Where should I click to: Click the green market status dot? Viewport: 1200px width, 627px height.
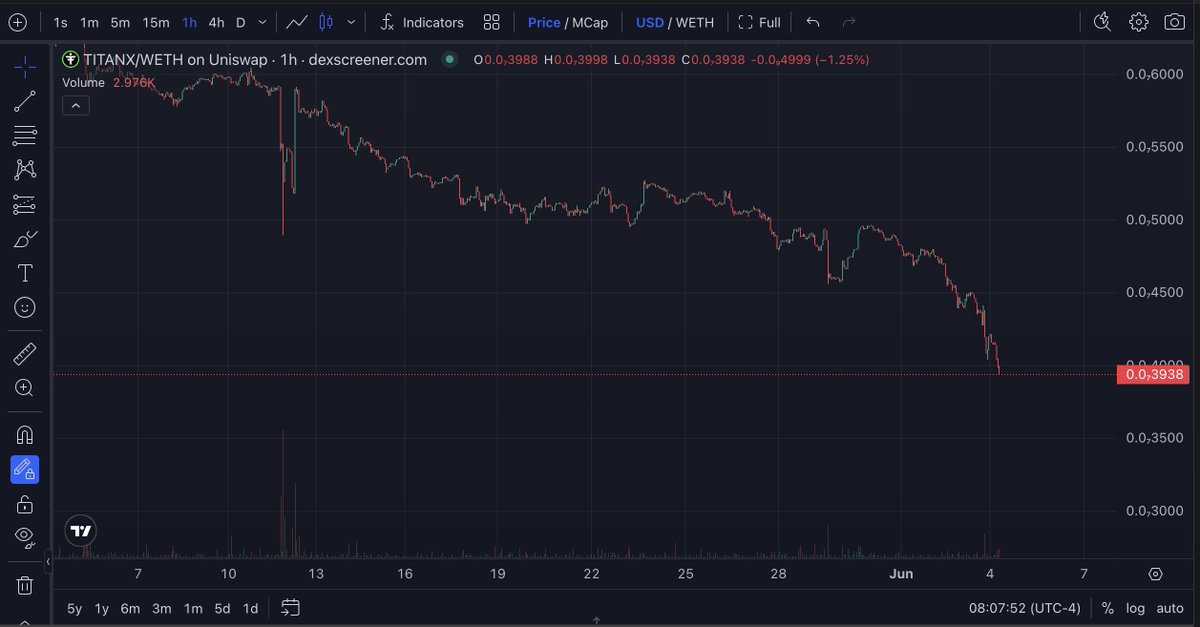pos(450,60)
